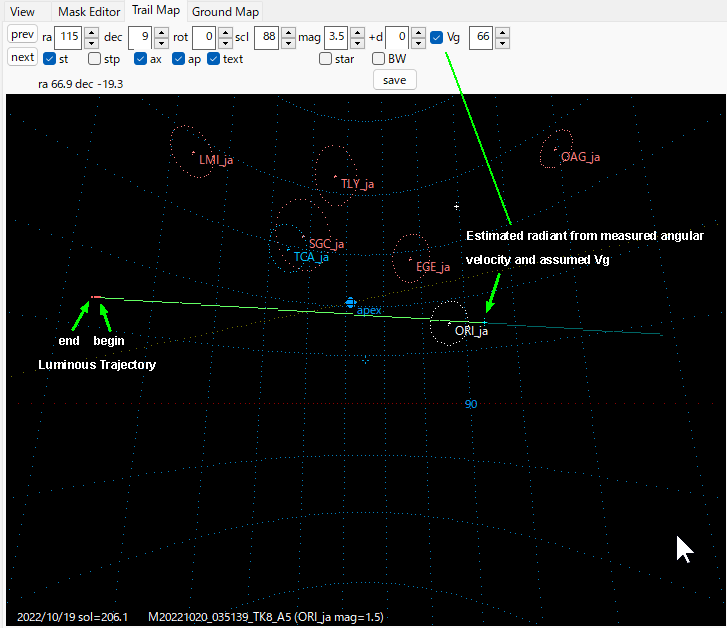Click the TLY_ja radiant circle

335,176
